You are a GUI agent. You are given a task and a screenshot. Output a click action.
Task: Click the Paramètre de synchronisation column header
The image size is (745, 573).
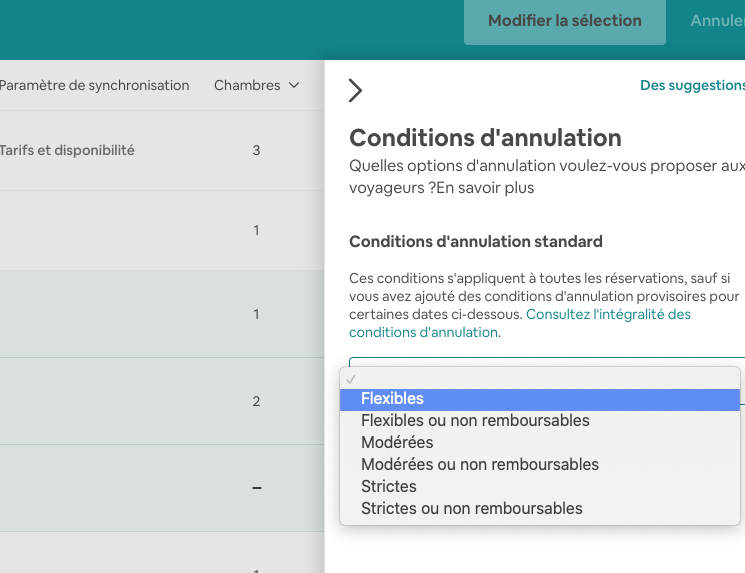pos(94,86)
